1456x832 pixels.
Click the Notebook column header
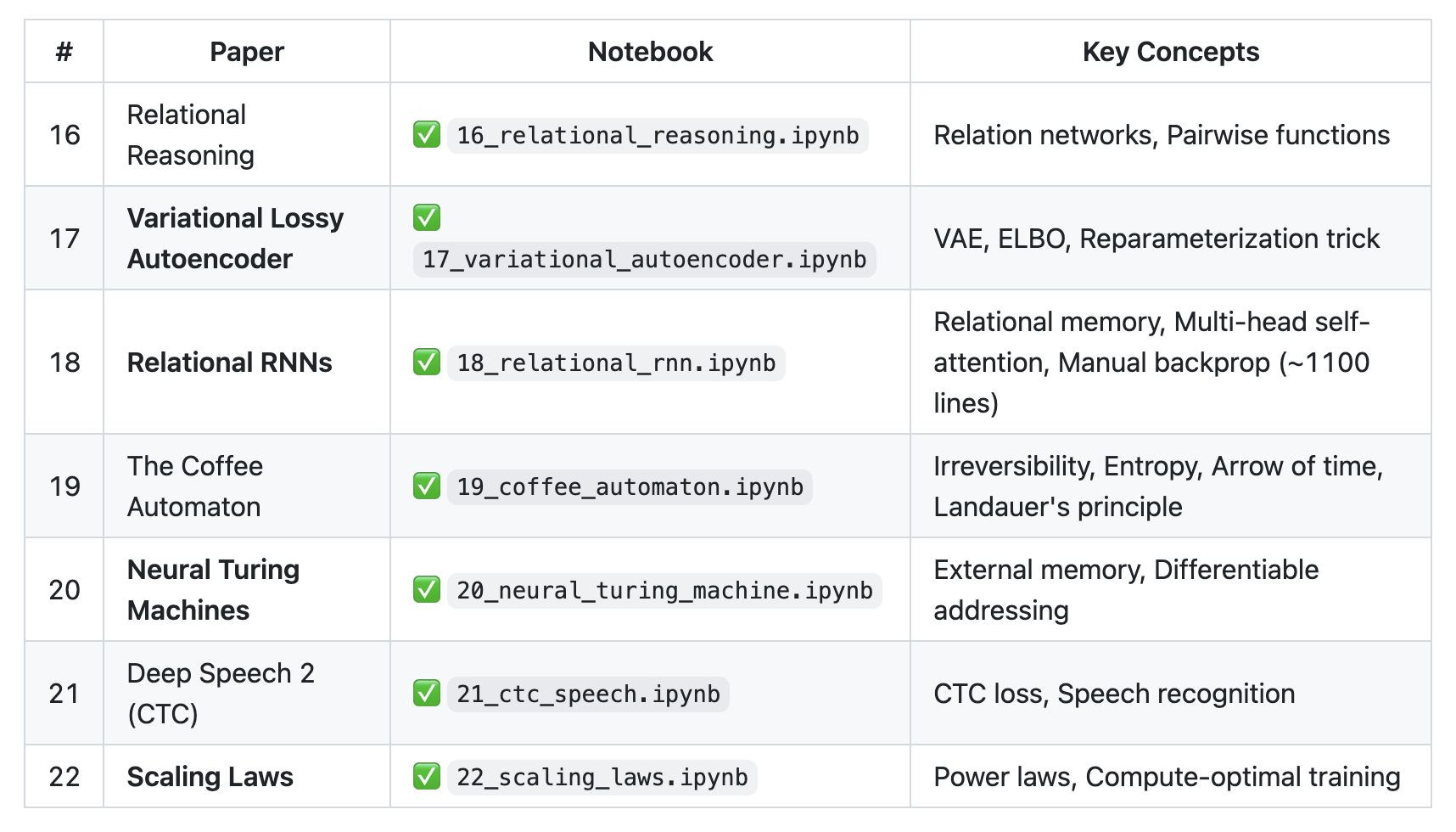point(650,52)
